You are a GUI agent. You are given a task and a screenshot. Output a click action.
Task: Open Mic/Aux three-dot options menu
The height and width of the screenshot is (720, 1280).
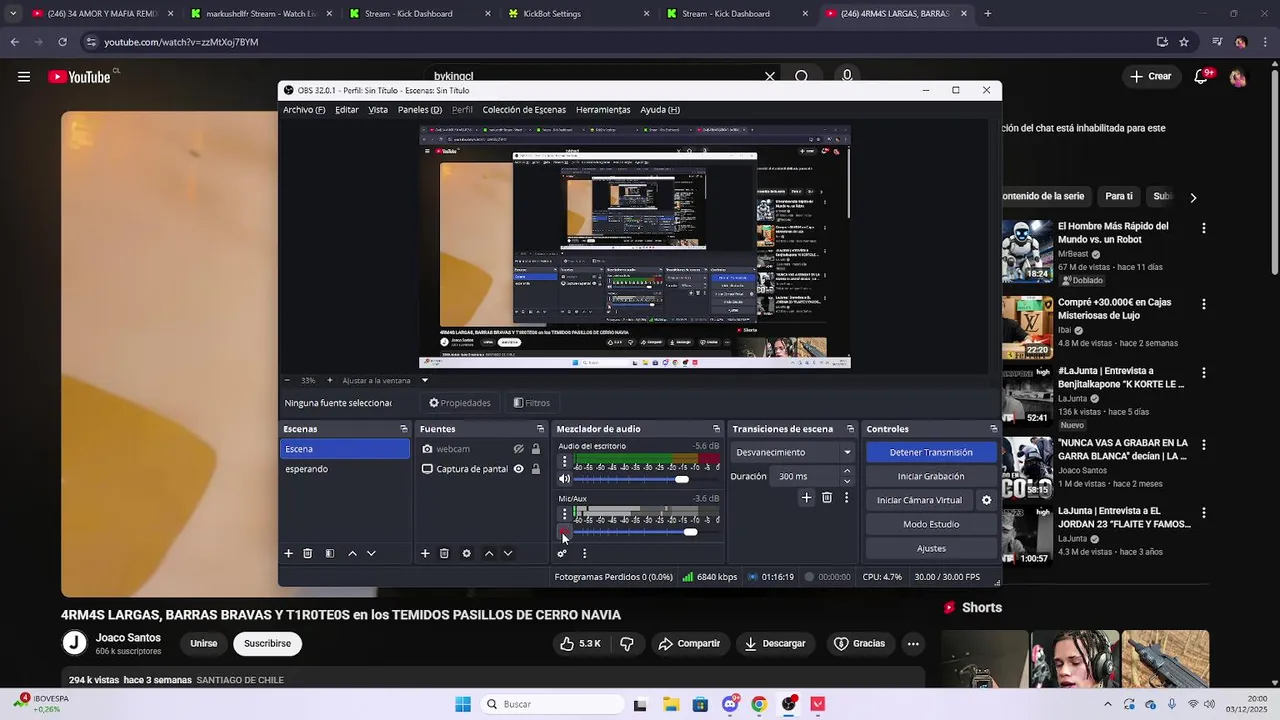coord(564,514)
